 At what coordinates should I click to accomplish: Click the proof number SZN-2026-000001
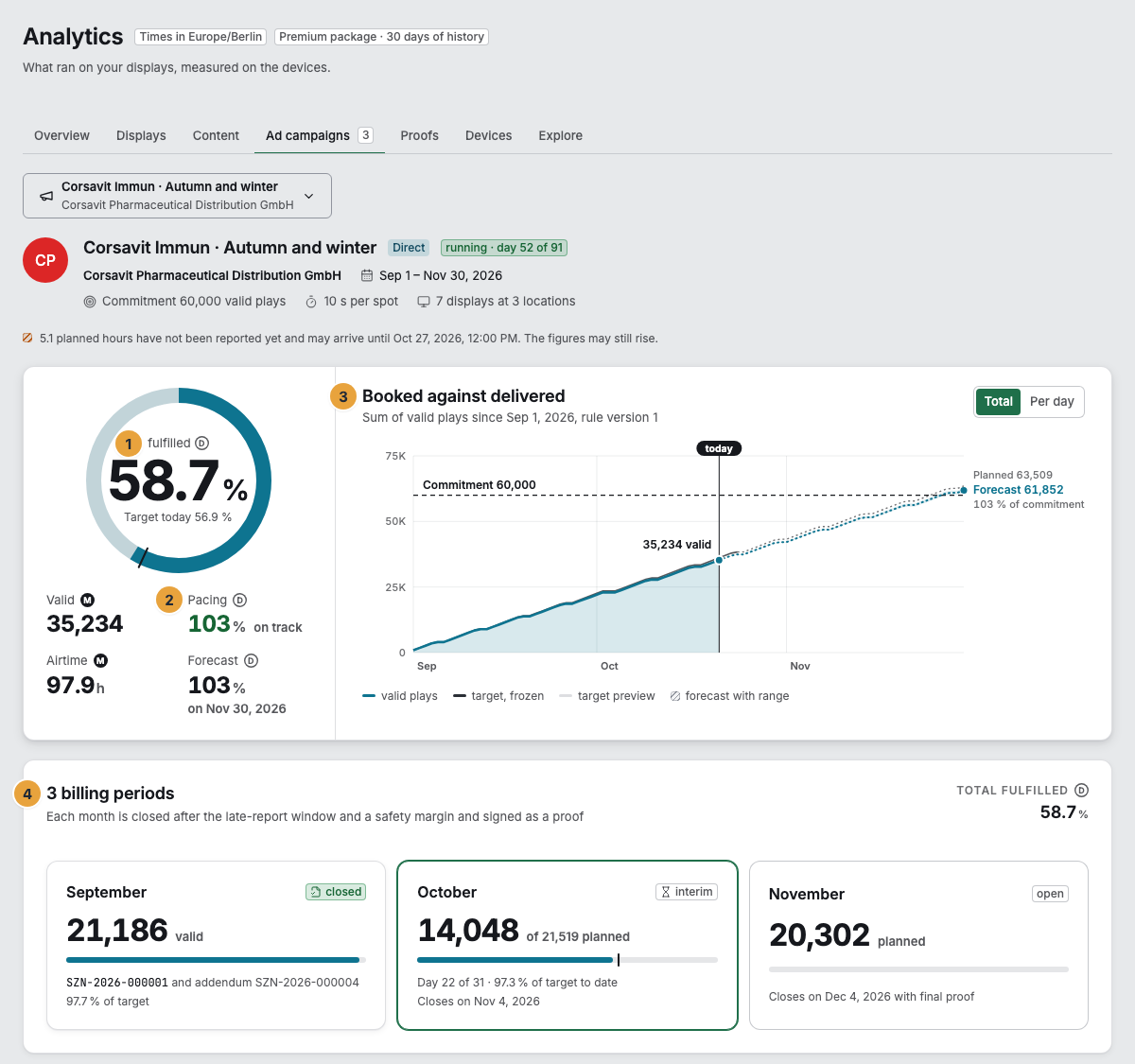tap(117, 983)
